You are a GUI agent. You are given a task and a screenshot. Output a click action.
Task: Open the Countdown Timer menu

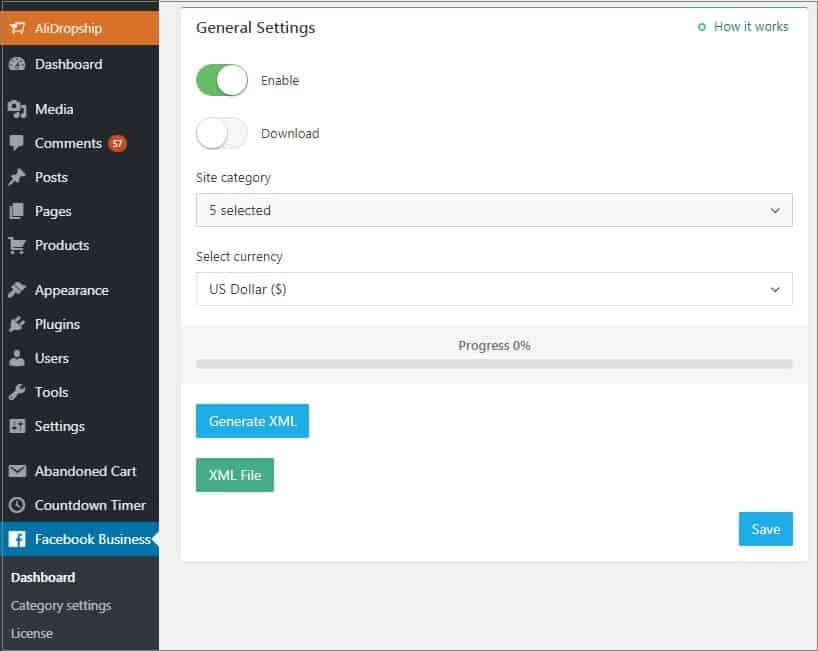[80, 505]
